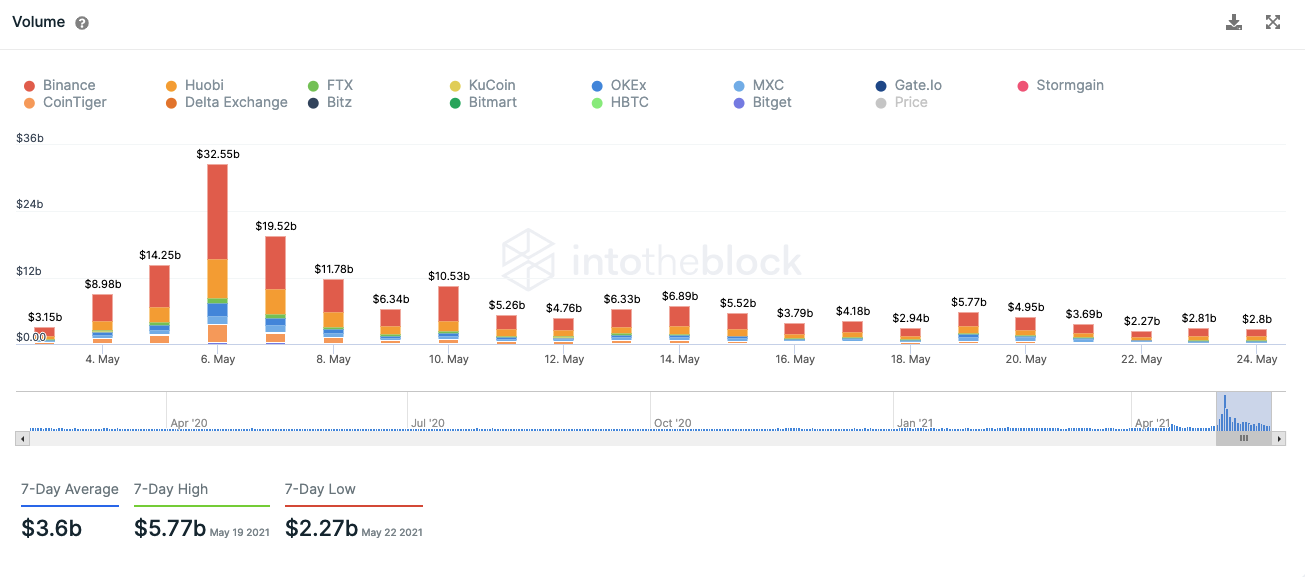Select the $4.95b bar on 20 May
Screen dimensions: 1305x577
pyautogui.click(x=1025, y=331)
